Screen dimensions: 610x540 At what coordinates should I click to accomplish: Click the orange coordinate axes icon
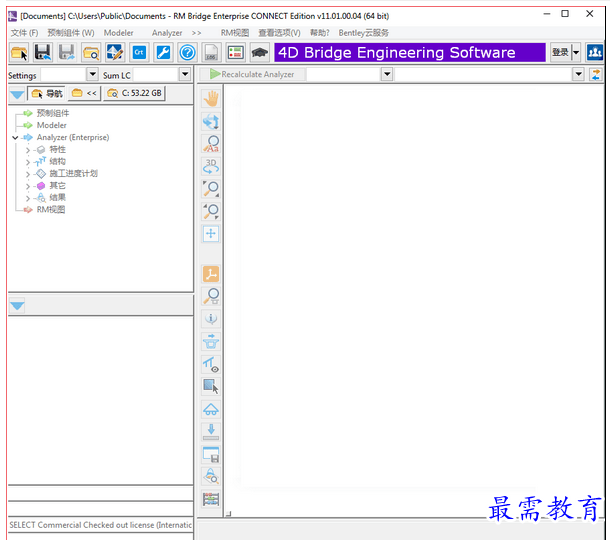(211, 274)
